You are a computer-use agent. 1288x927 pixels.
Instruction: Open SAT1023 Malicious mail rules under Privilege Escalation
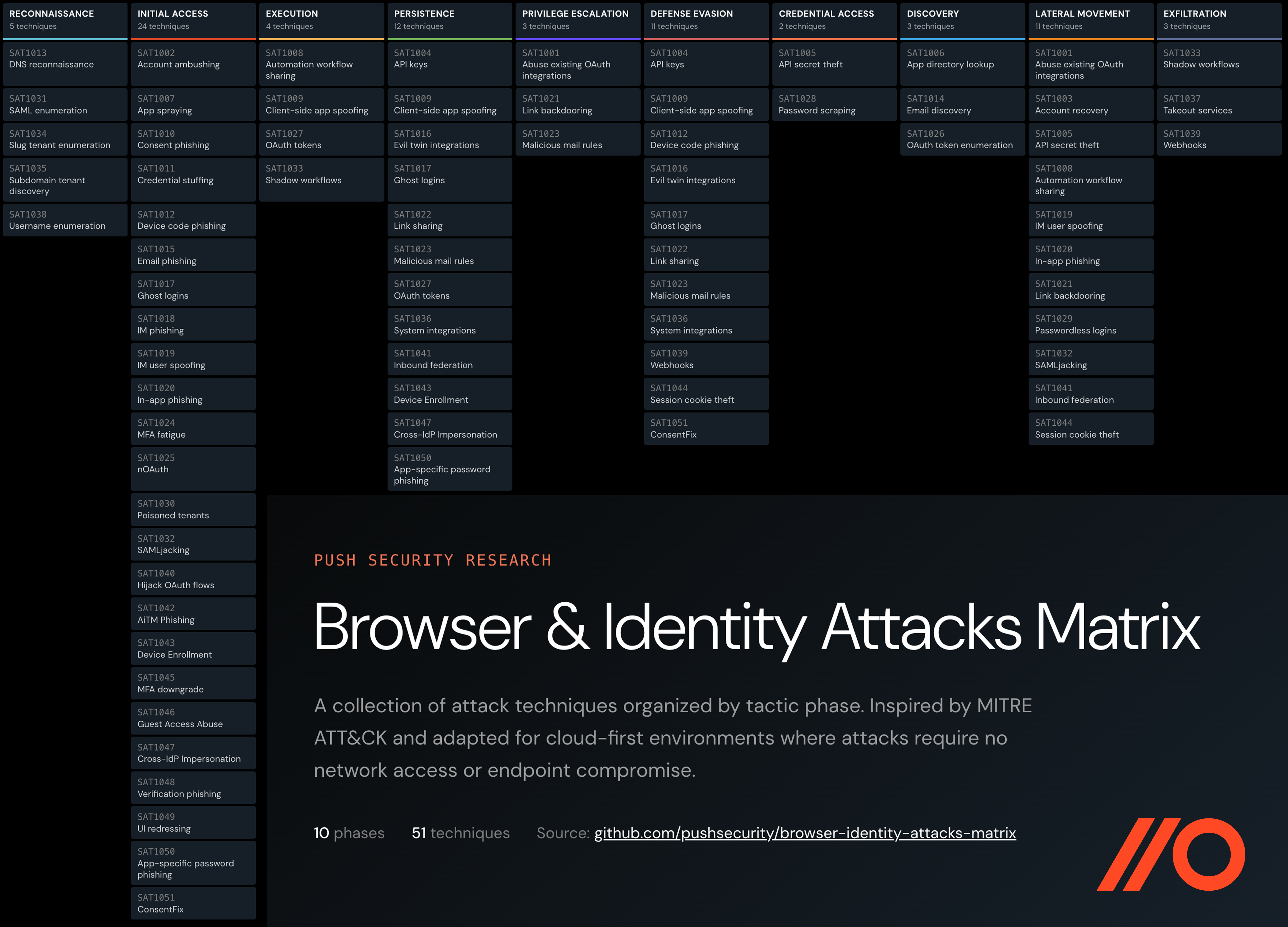tap(578, 139)
